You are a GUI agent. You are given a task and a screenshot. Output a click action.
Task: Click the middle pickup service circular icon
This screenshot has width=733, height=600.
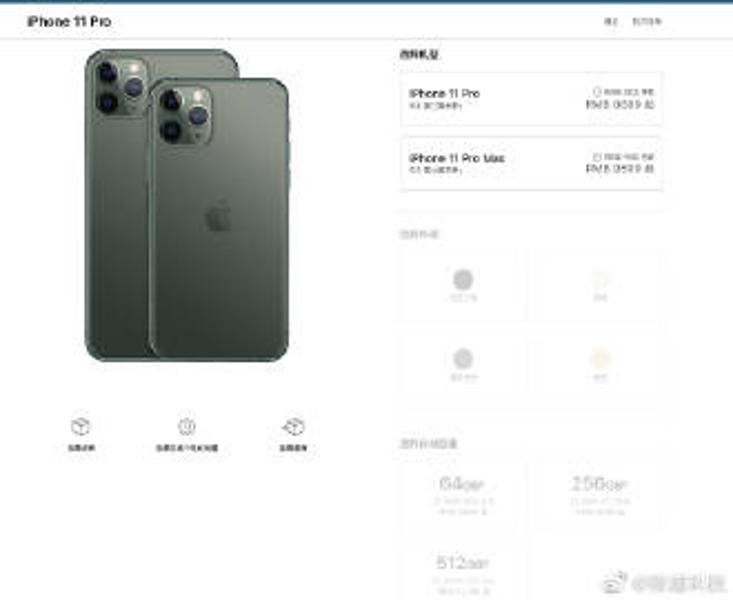coord(187,426)
